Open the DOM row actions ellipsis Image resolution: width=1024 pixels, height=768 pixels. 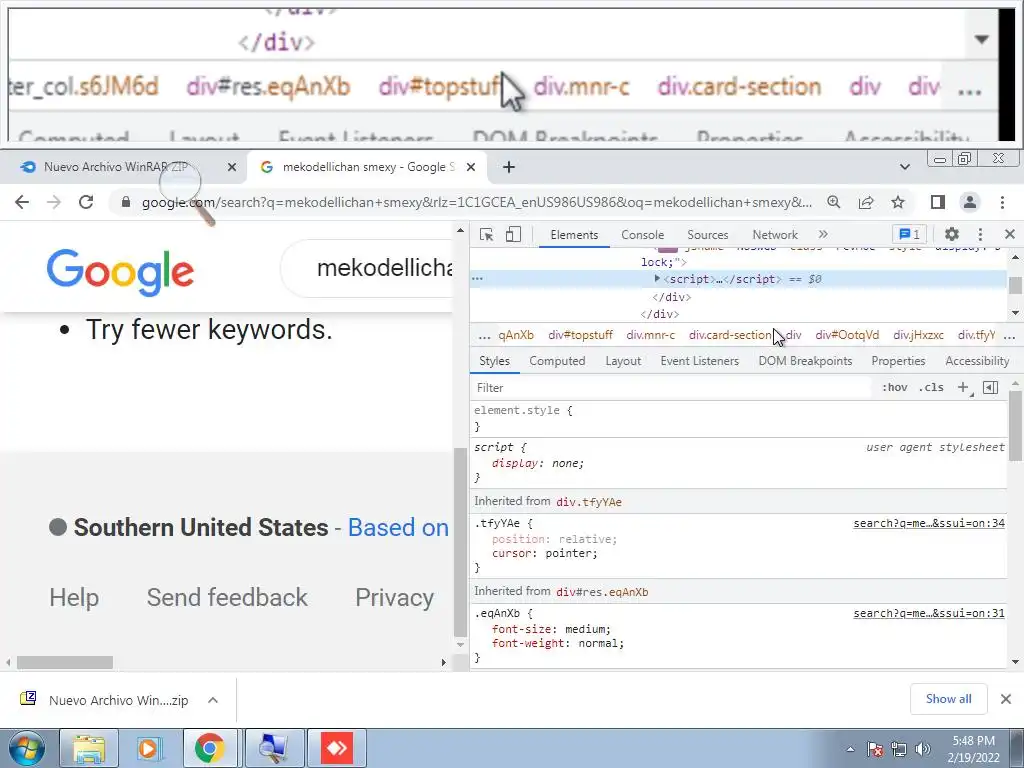point(477,279)
